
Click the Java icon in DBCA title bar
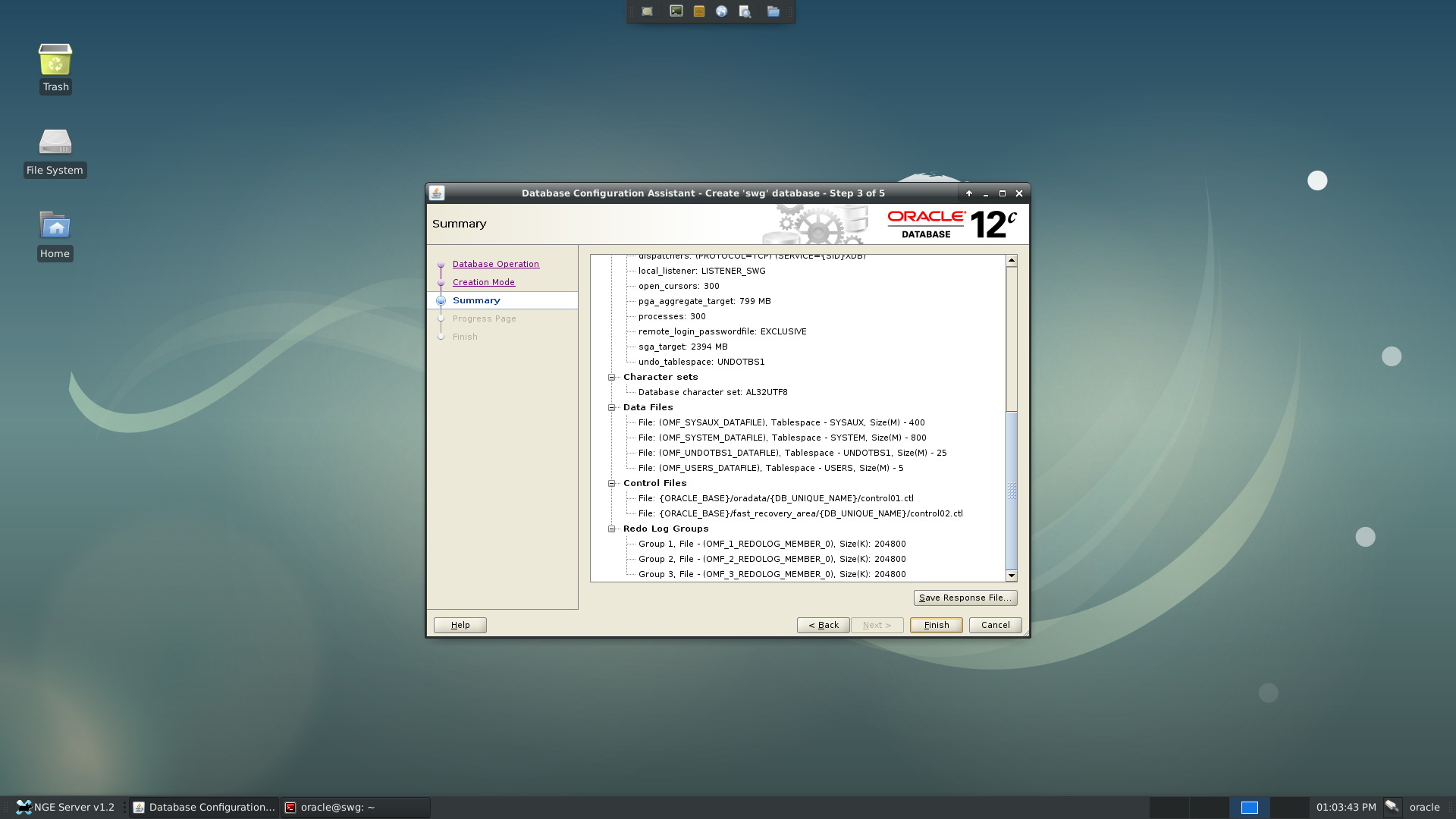click(x=437, y=193)
